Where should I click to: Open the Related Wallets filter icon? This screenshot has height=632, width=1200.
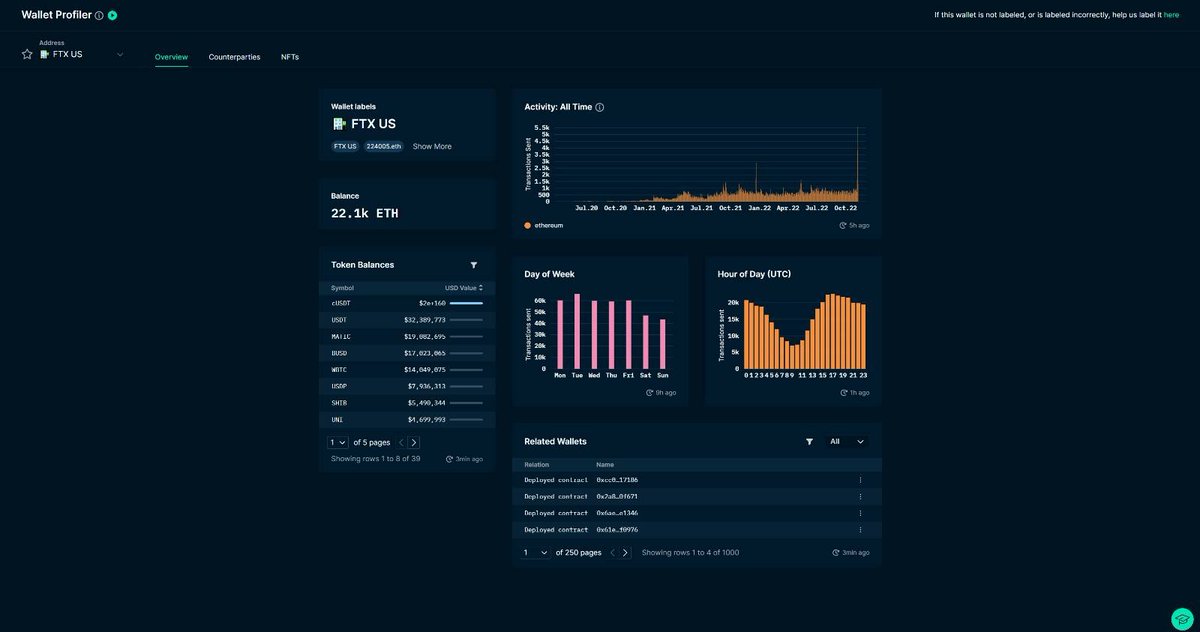point(809,441)
